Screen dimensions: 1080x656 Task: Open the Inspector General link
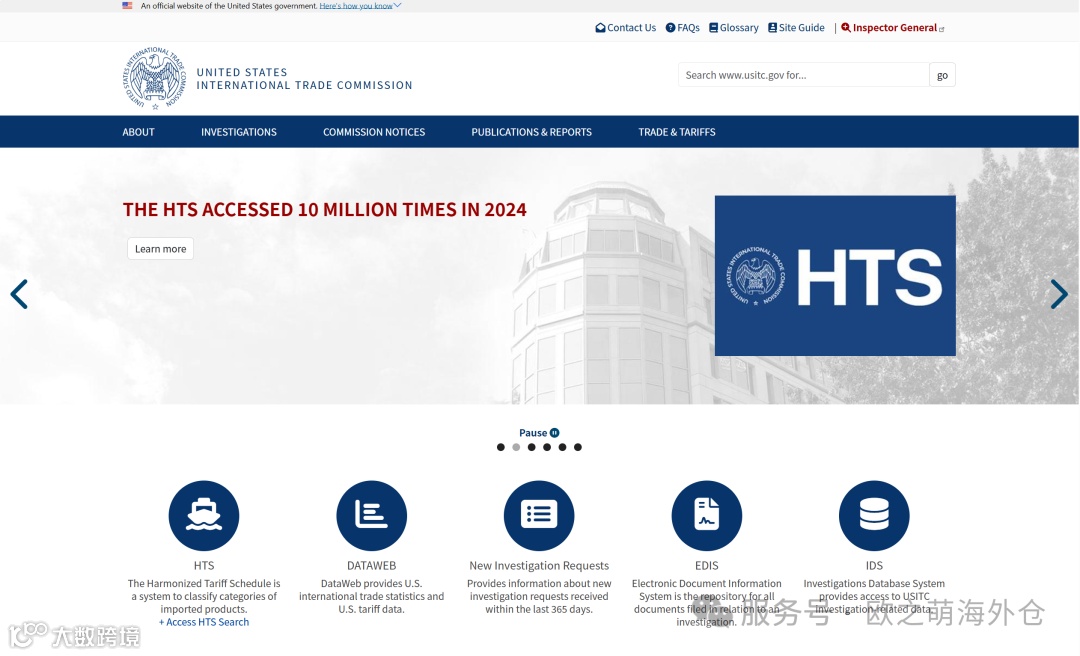[893, 28]
